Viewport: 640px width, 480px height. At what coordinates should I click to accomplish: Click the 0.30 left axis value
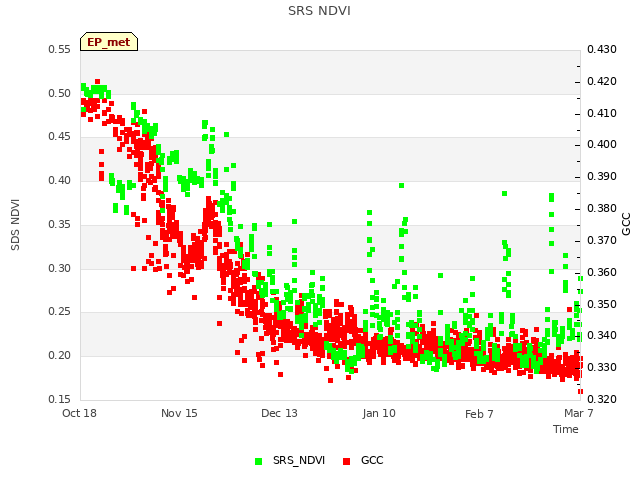coord(59,269)
